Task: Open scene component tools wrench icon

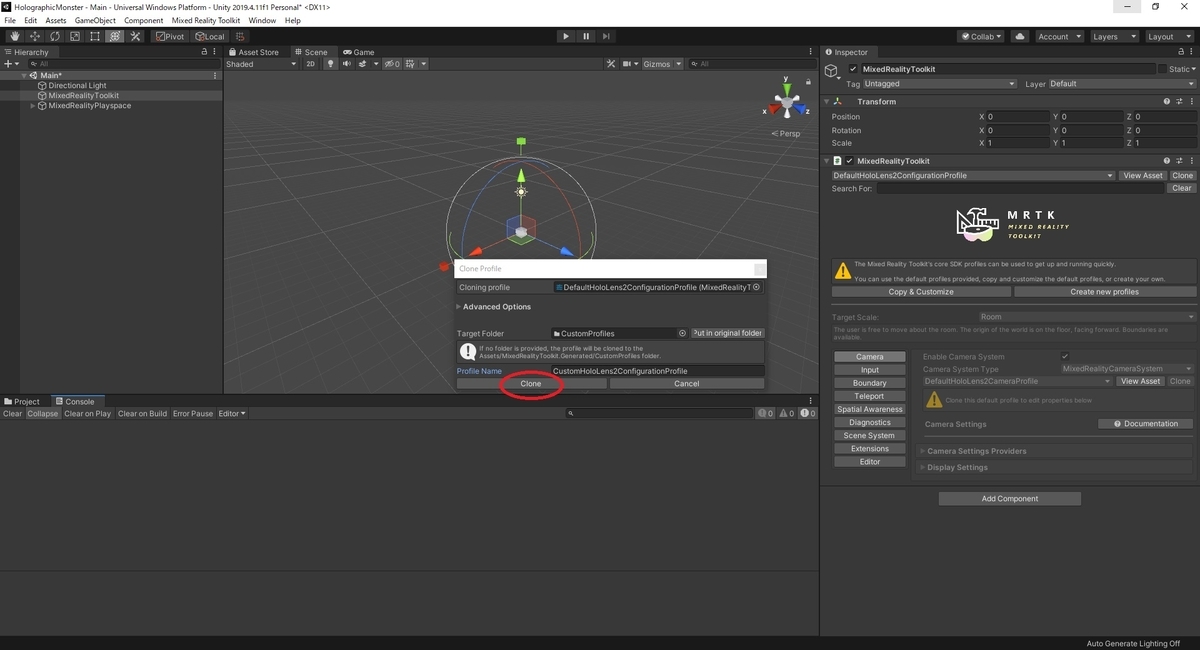Action: pos(611,64)
